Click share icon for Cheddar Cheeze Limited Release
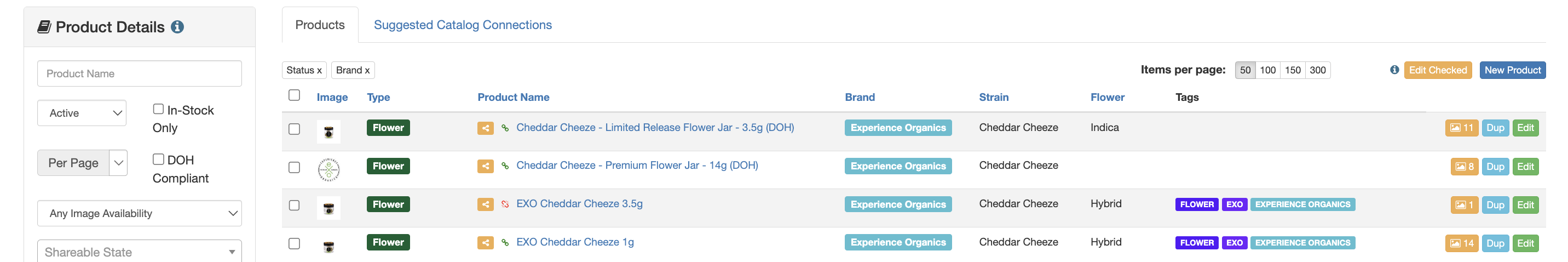1568x262 pixels. point(485,128)
